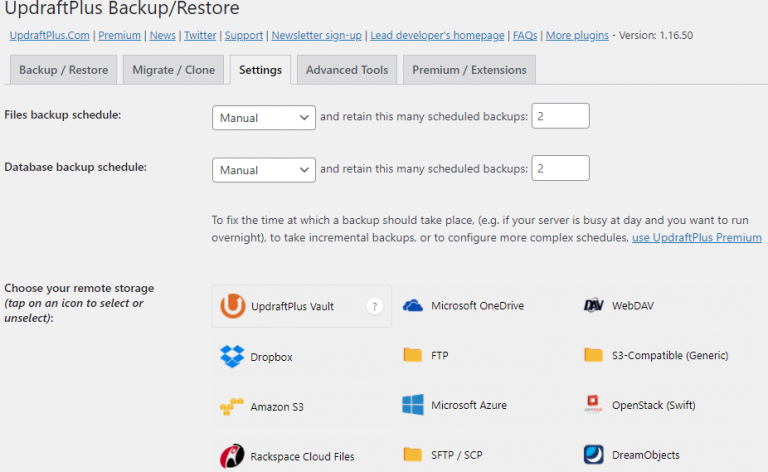Visit Lead developer's homepage link
Screen dimensions: 768x472
[437, 35]
